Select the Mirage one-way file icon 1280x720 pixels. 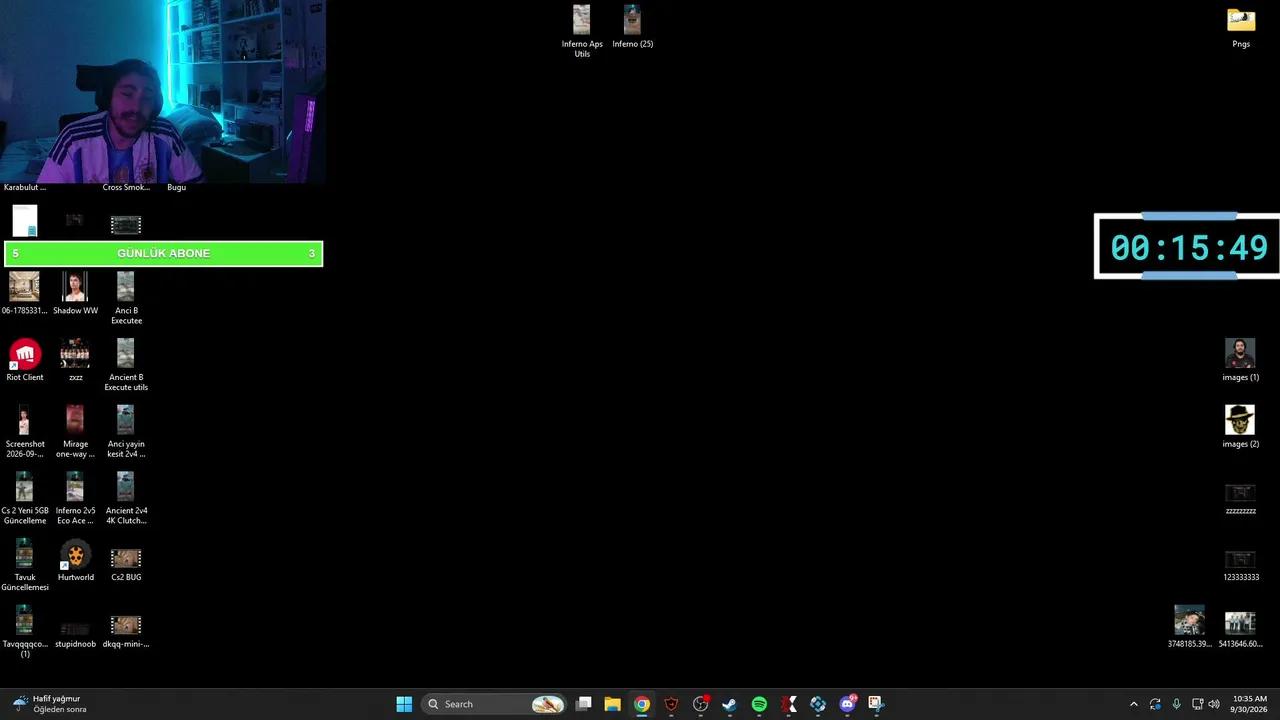[x=75, y=432]
